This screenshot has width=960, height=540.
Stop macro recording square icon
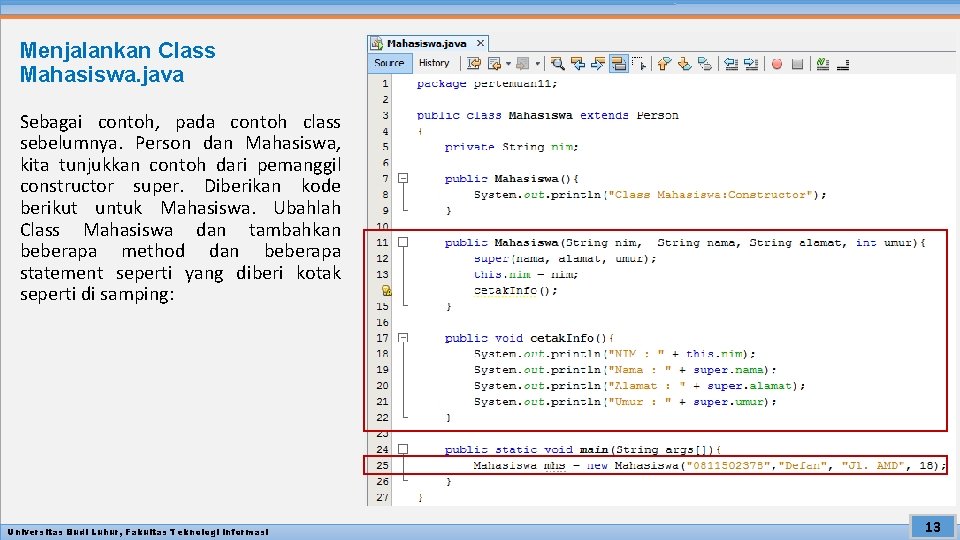[797, 64]
